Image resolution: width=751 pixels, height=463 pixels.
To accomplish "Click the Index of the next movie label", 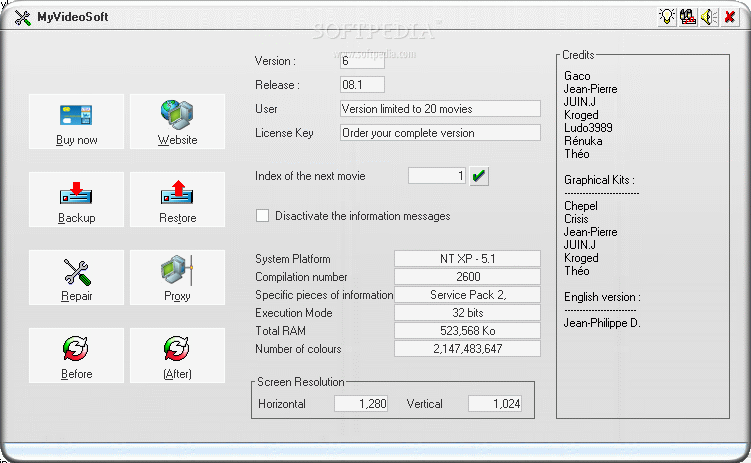I will coord(310,176).
